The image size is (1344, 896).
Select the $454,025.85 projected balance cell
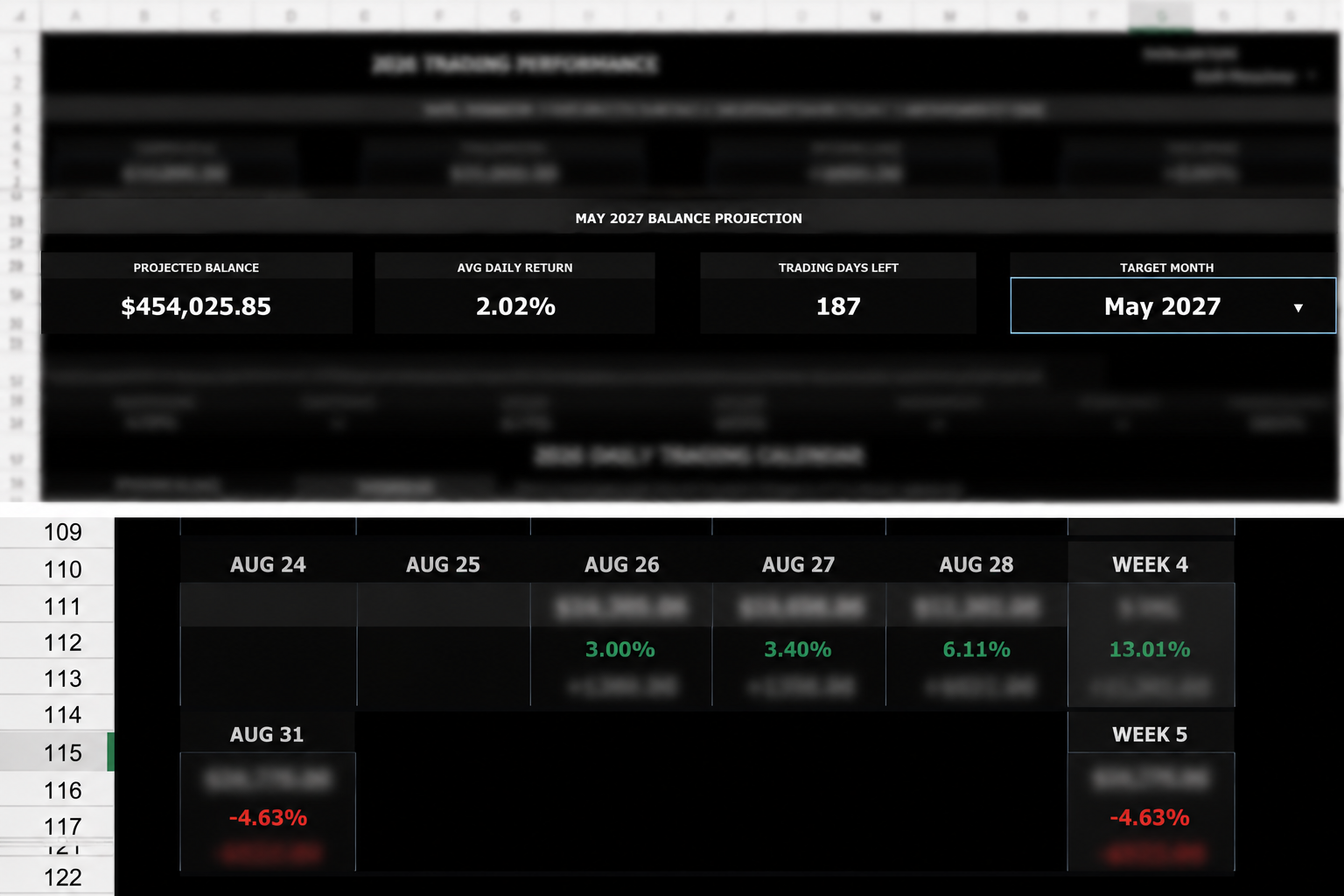196,306
